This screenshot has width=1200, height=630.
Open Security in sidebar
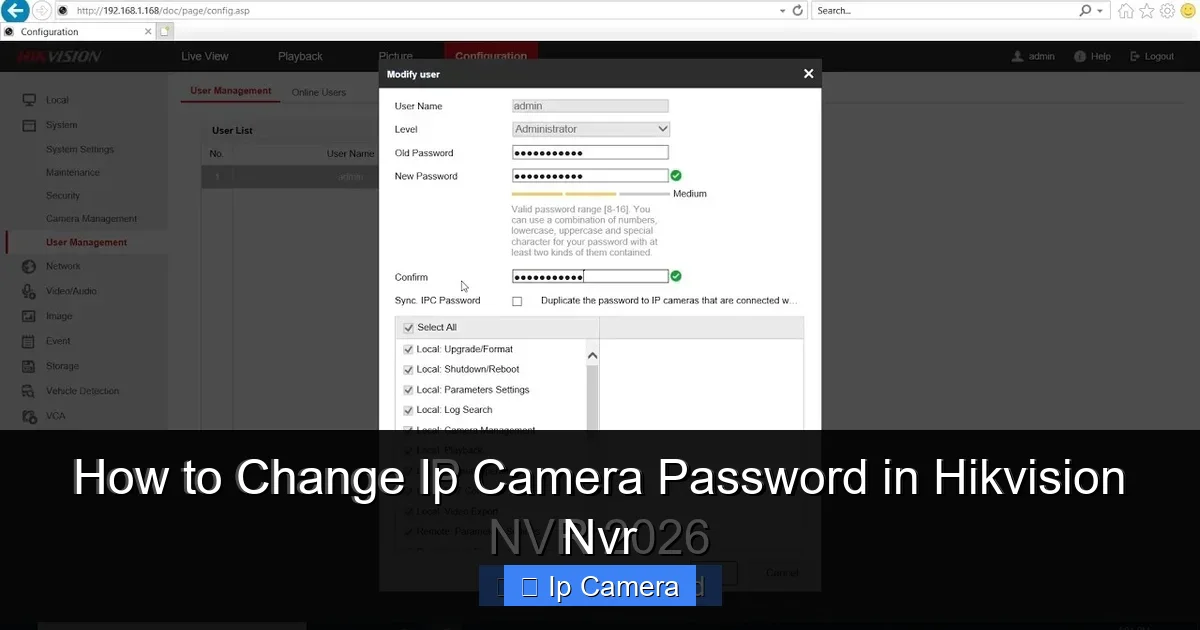click(x=63, y=196)
